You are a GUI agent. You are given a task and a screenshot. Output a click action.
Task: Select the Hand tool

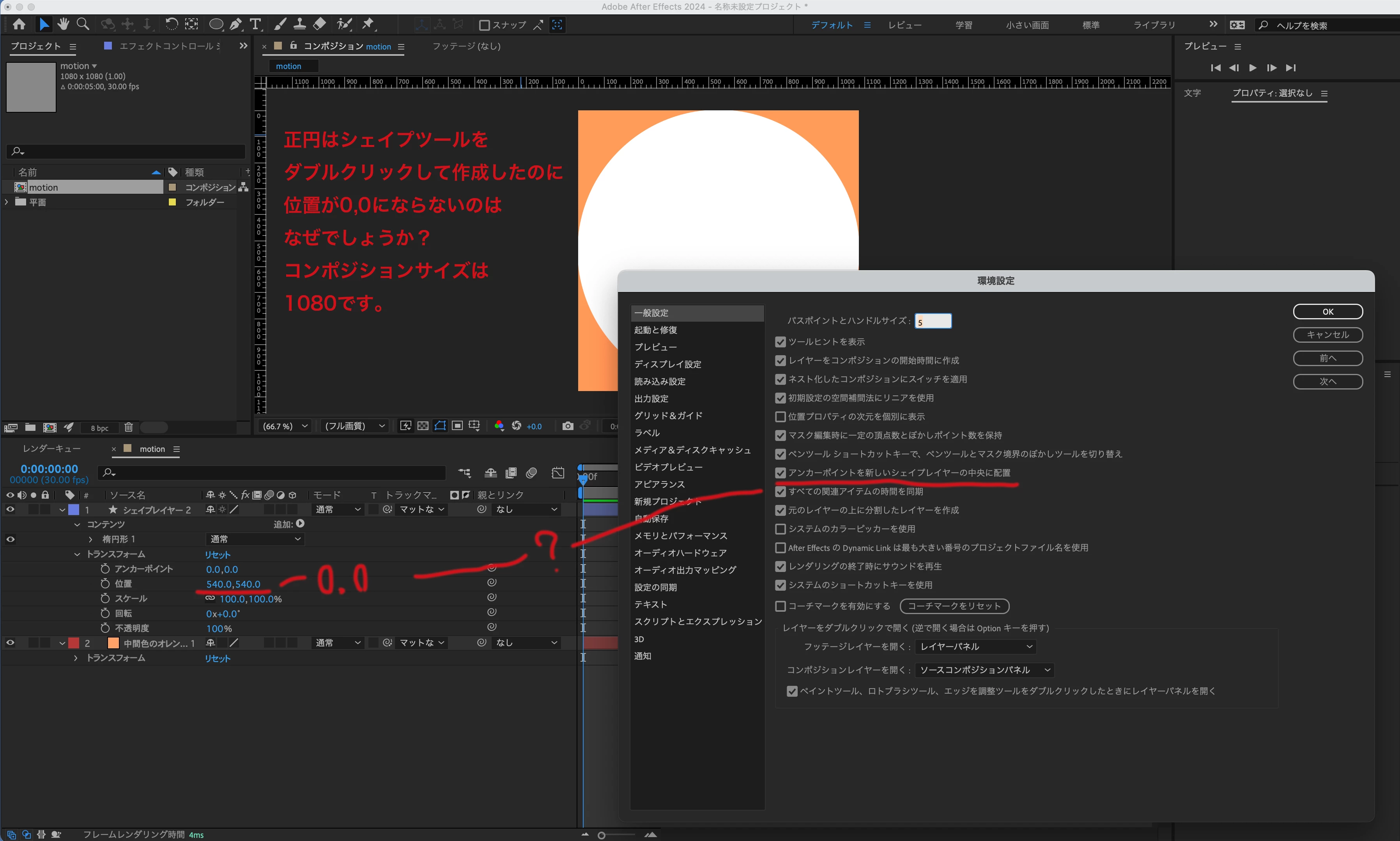64,25
